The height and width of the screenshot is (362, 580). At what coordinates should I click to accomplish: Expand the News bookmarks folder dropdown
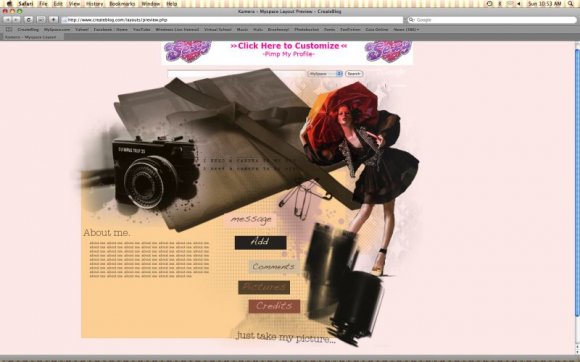point(406,29)
